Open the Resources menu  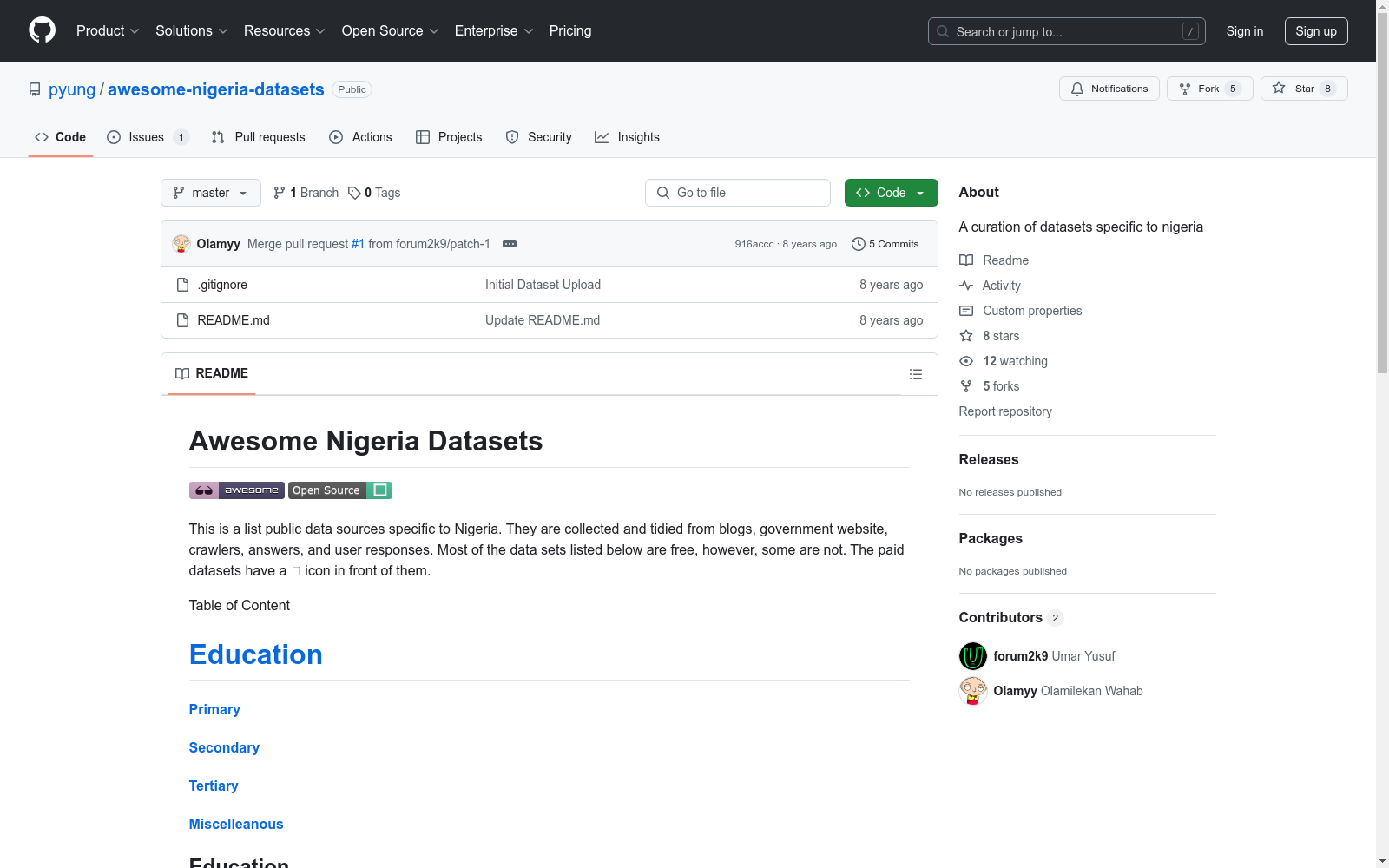[x=285, y=31]
